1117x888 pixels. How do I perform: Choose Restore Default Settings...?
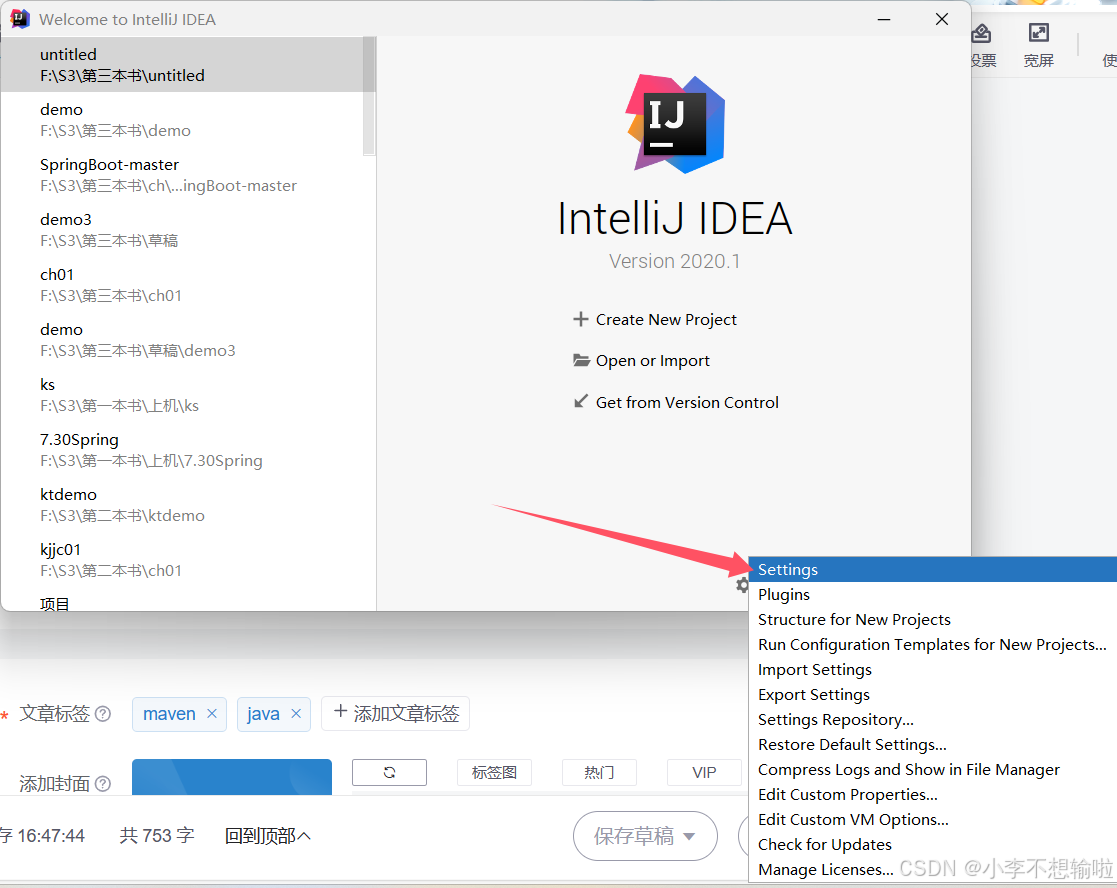(932, 744)
